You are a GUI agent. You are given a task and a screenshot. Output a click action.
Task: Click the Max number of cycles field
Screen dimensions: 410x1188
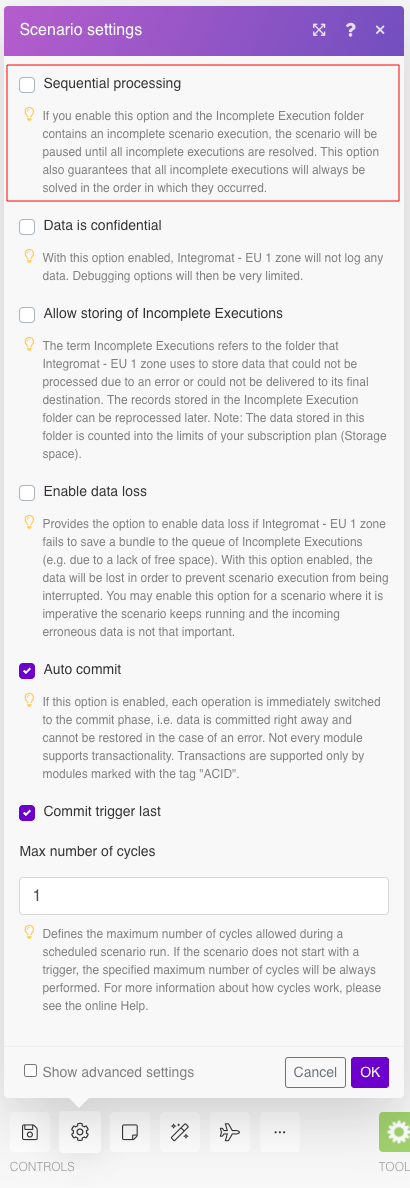(x=204, y=896)
